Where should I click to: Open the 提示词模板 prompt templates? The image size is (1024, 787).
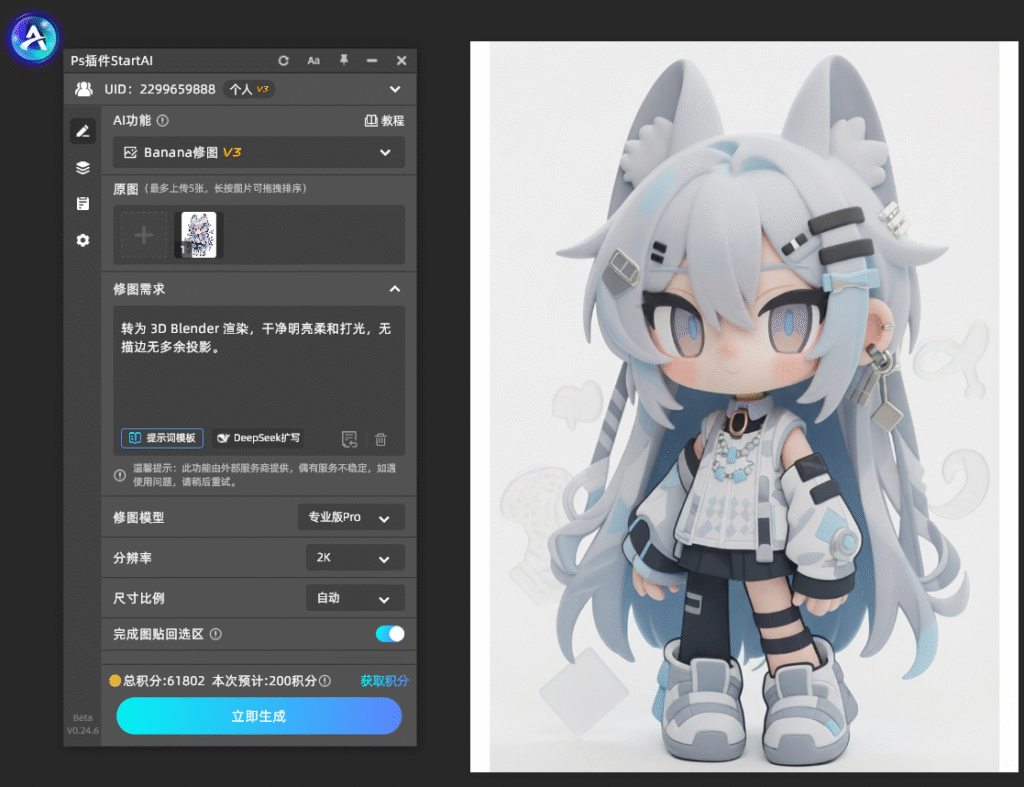(x=162, y=438)
